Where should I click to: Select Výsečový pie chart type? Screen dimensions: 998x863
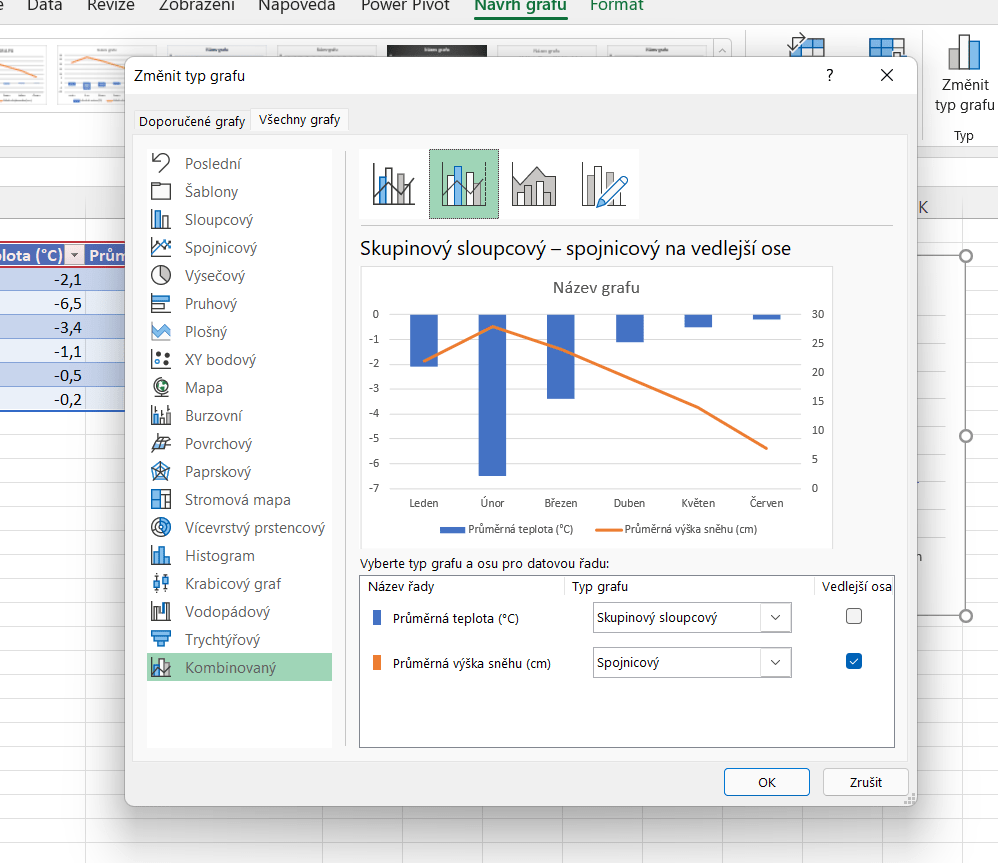pyautogui.click(x=214, y=276)
